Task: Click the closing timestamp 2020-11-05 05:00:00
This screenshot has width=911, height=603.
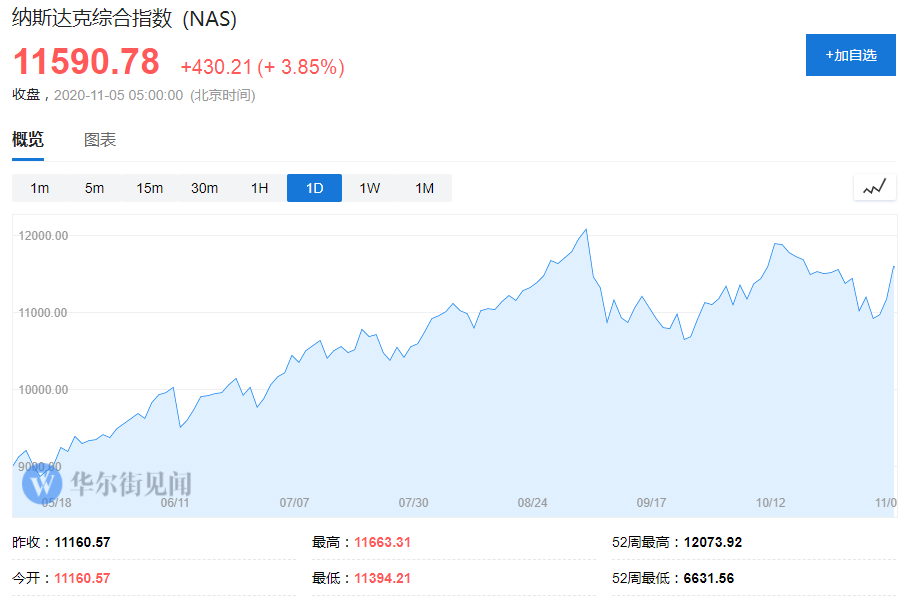Action: pos(119,95)
